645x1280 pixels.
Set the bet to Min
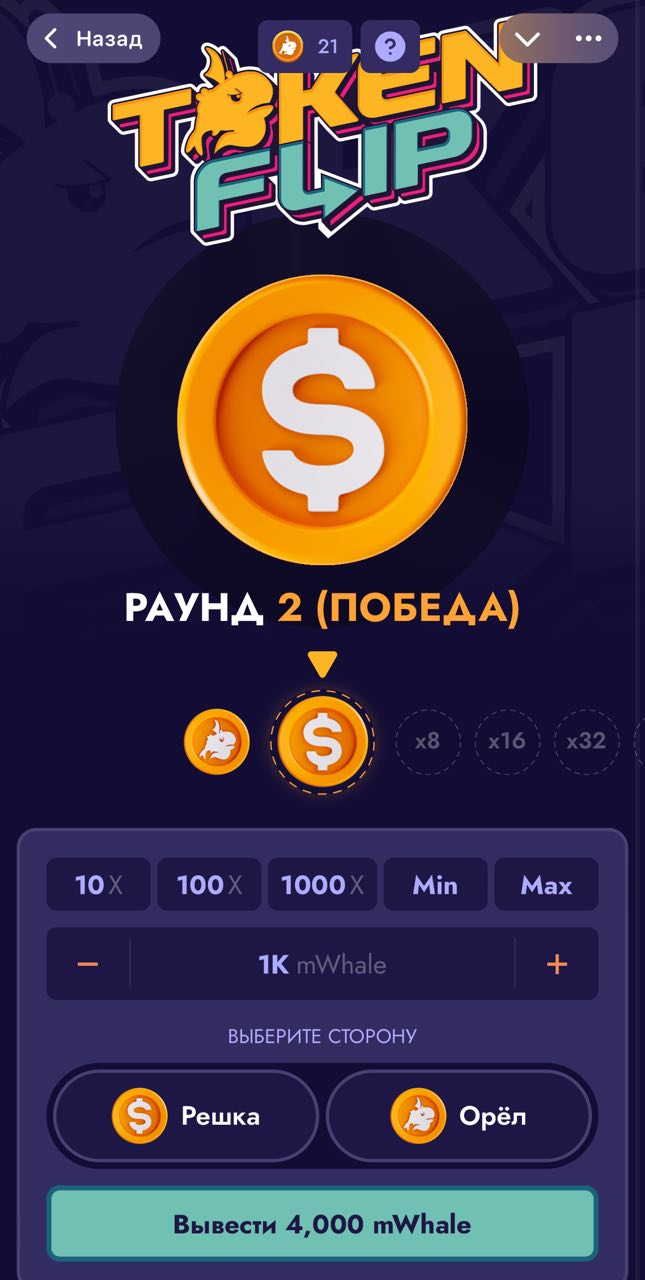[435, 884]
